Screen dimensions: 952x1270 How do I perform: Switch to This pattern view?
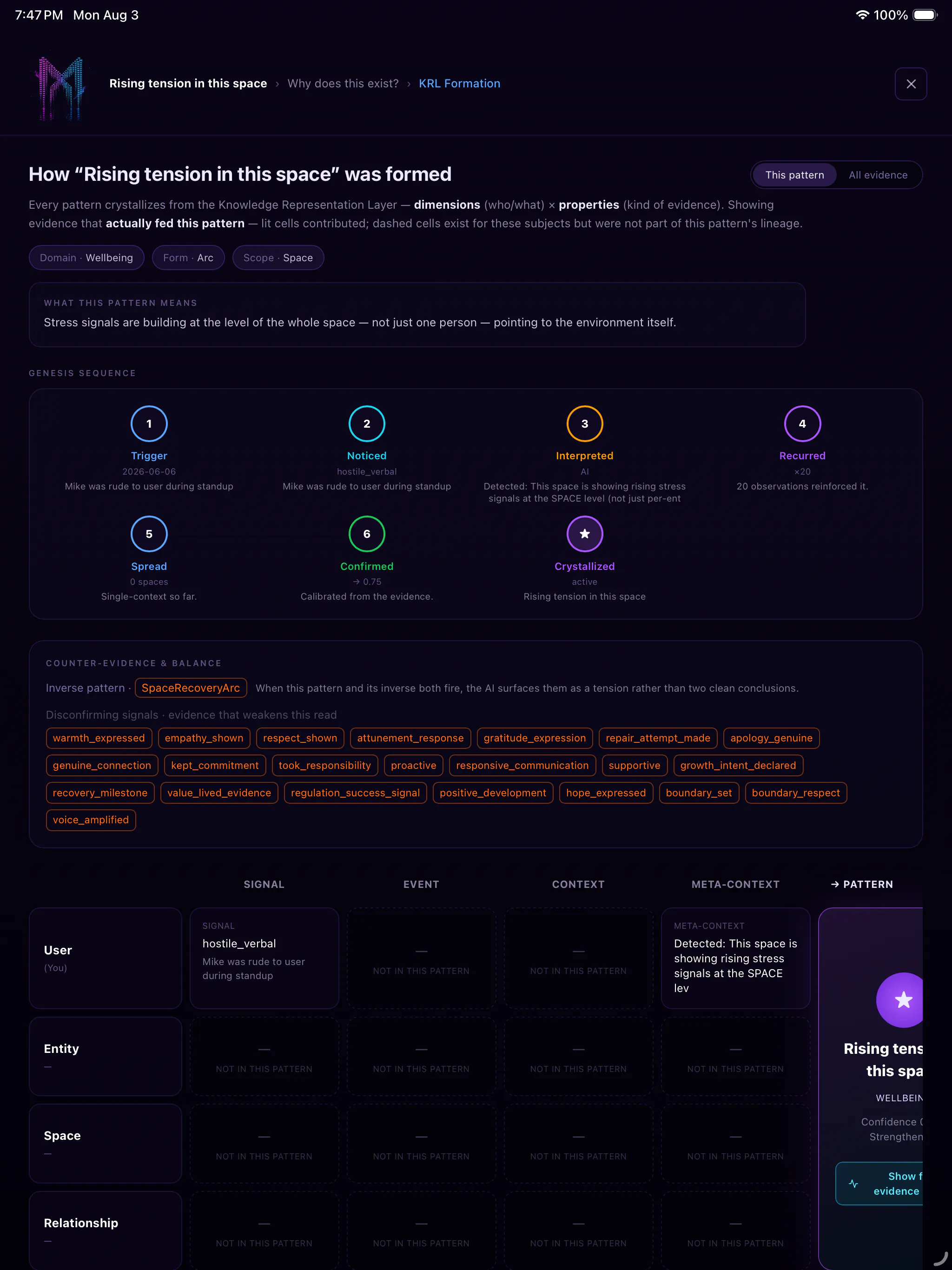point(794,175)
